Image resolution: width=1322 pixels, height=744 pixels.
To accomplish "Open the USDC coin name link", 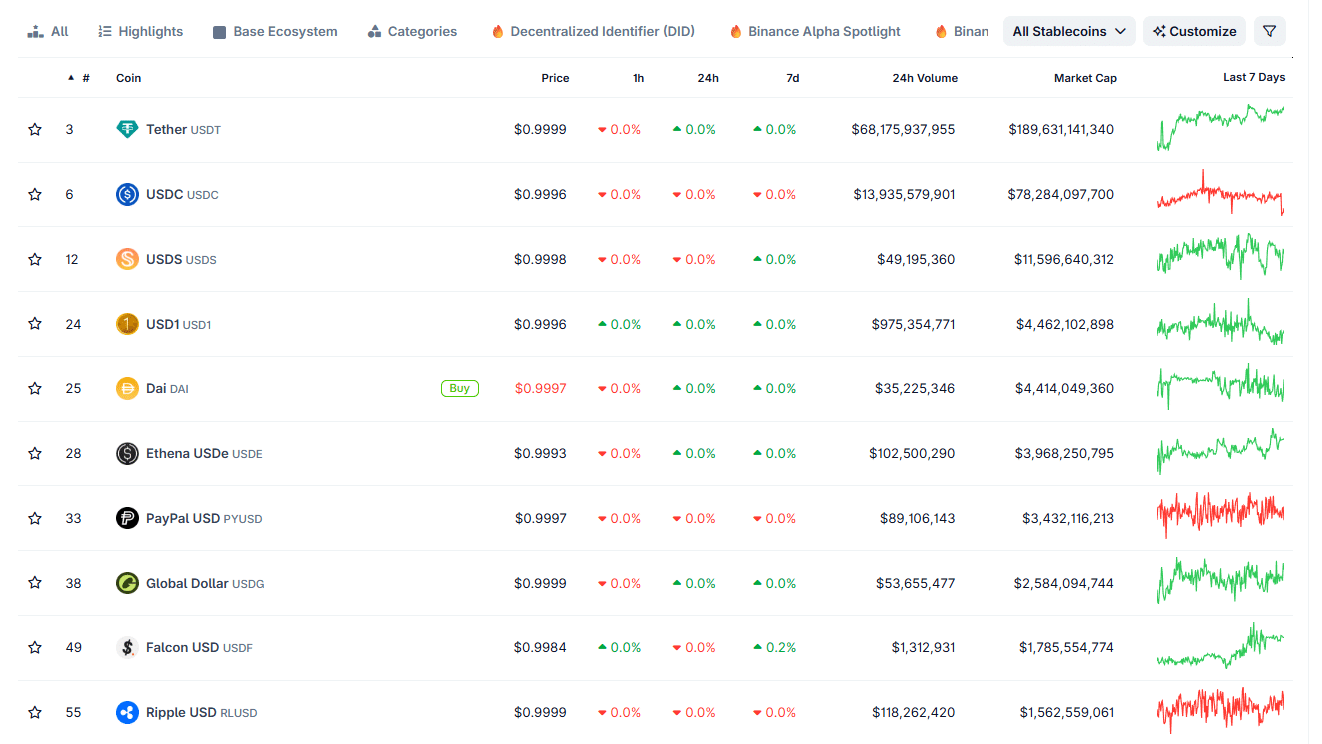I will (x=182, y=195).
